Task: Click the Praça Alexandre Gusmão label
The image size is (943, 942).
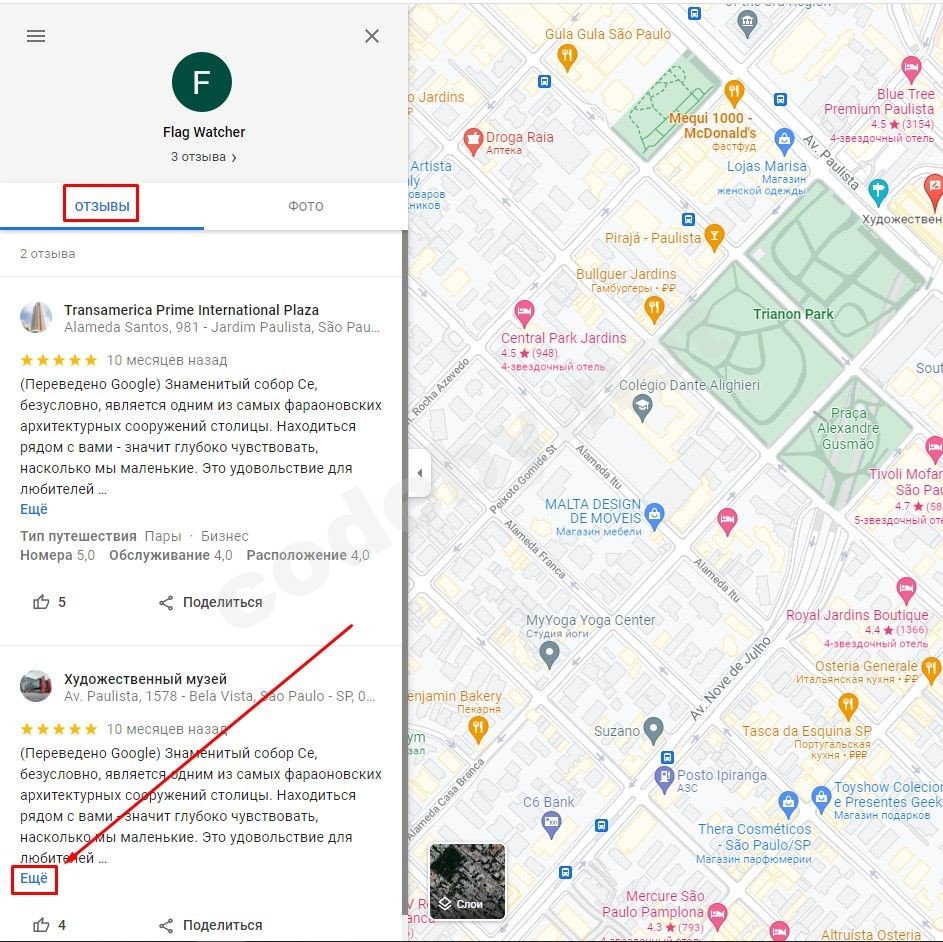Action: pyautogui.click(x=848, y=429)
